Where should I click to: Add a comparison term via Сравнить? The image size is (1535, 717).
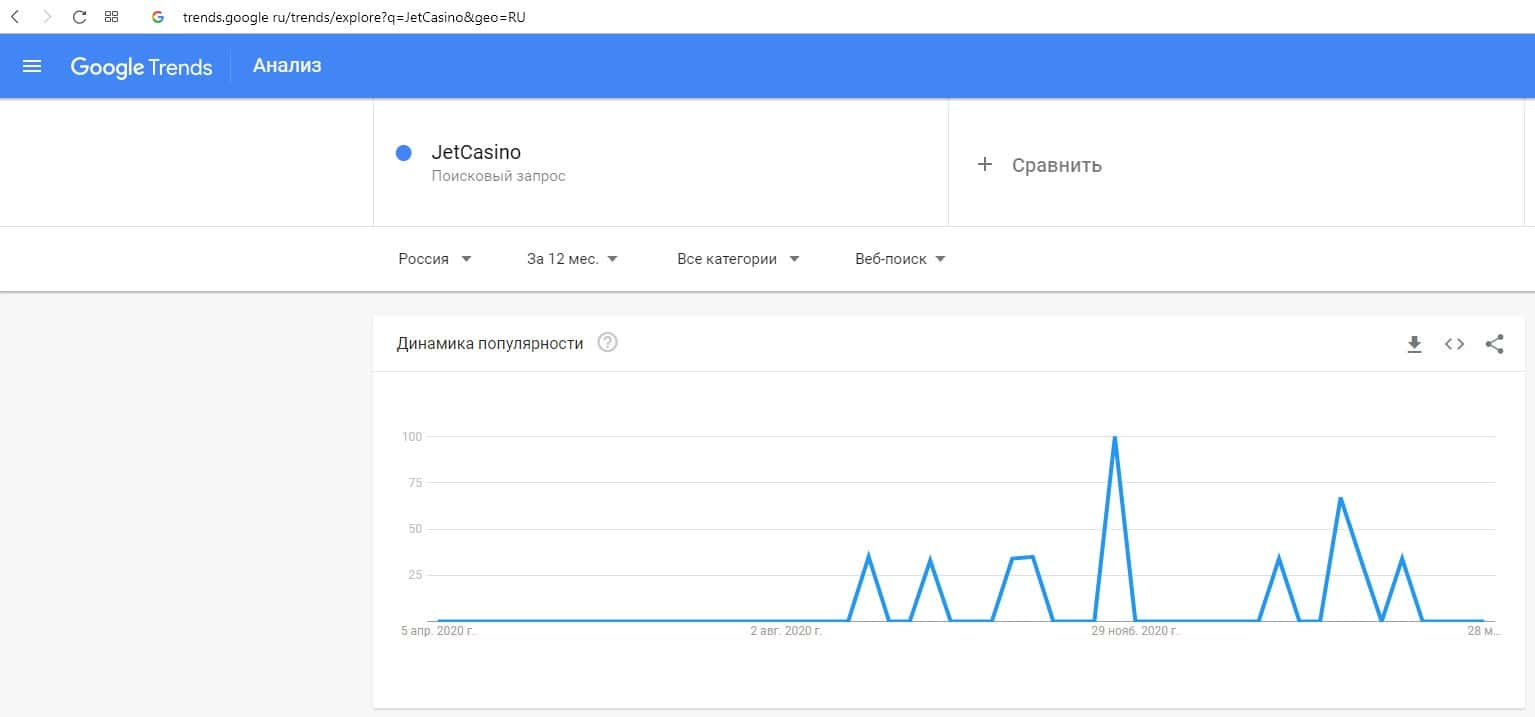[1057, 165]
